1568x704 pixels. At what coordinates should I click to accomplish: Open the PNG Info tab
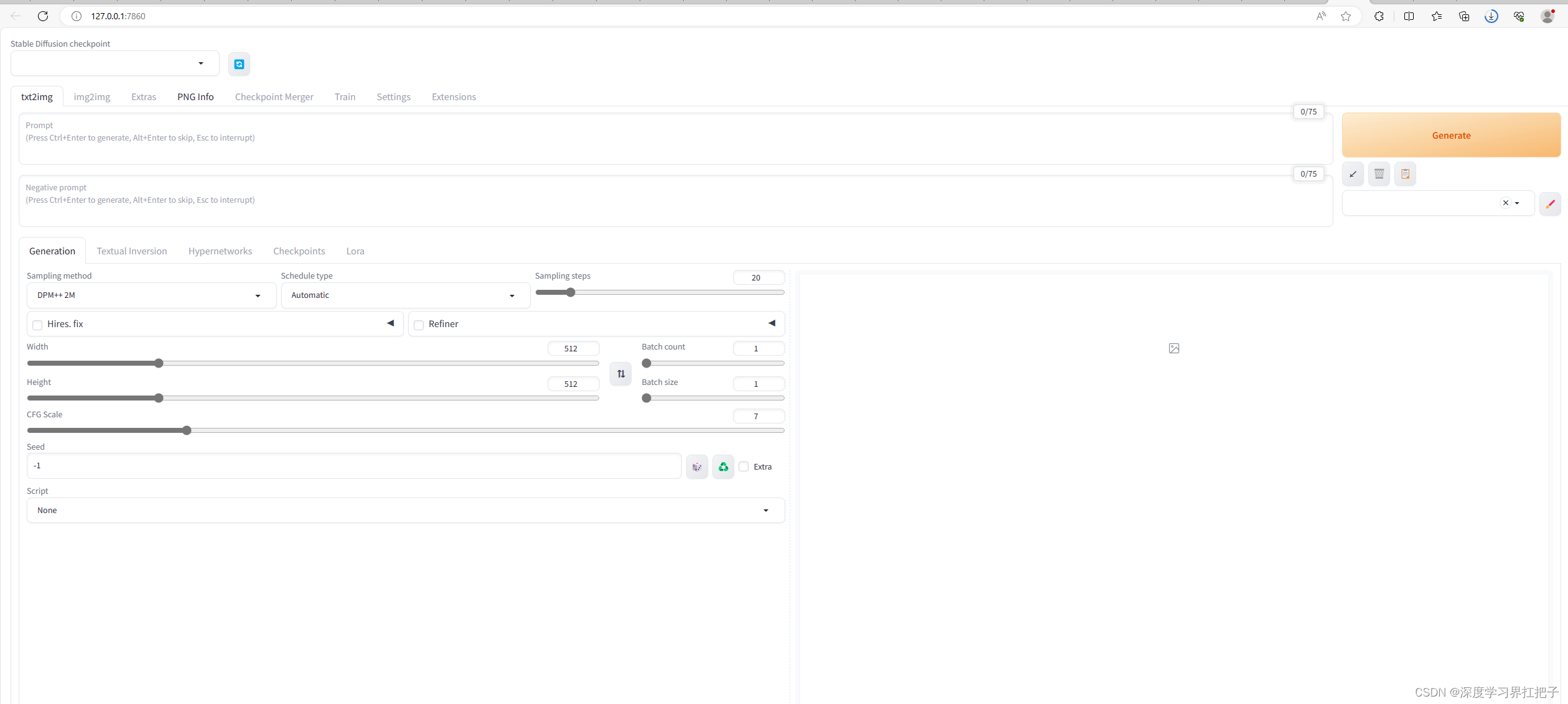tap(195, 97)
